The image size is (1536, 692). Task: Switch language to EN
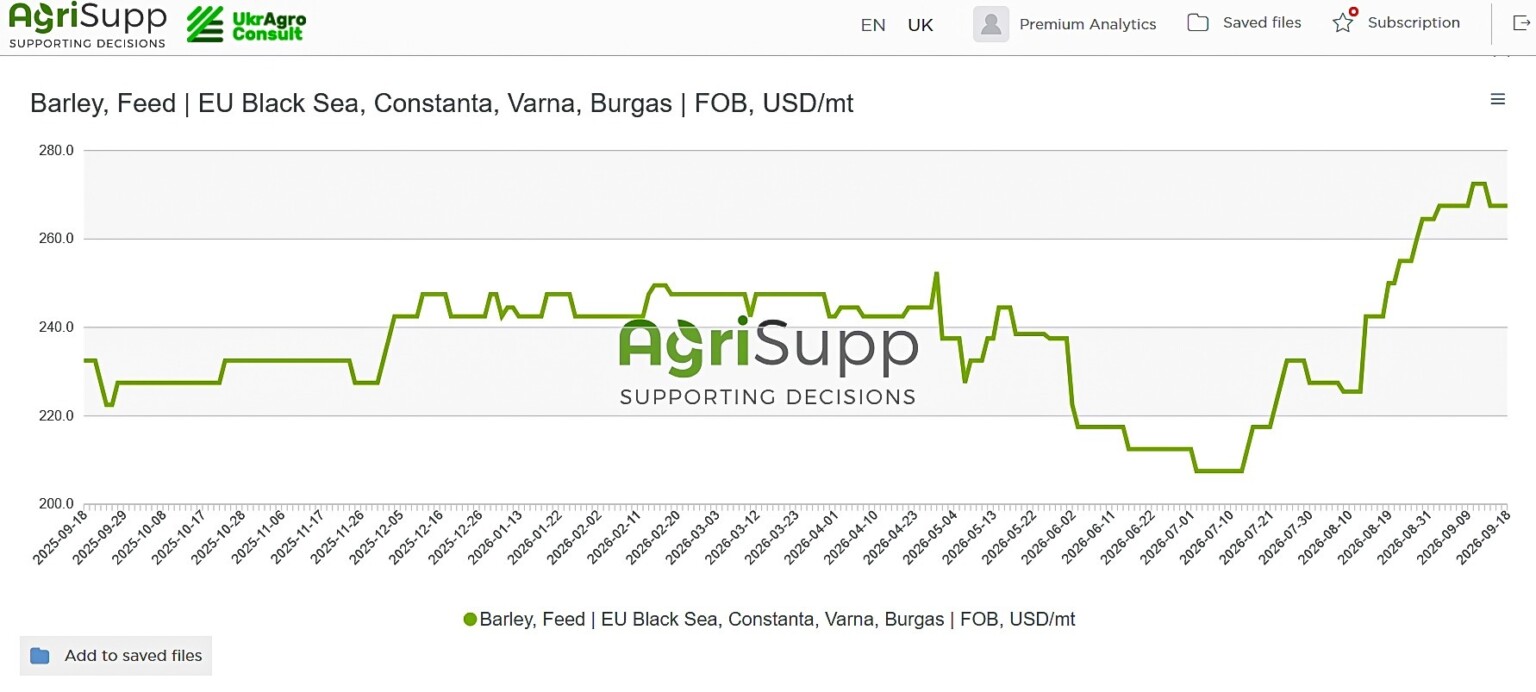pos(873,25)
